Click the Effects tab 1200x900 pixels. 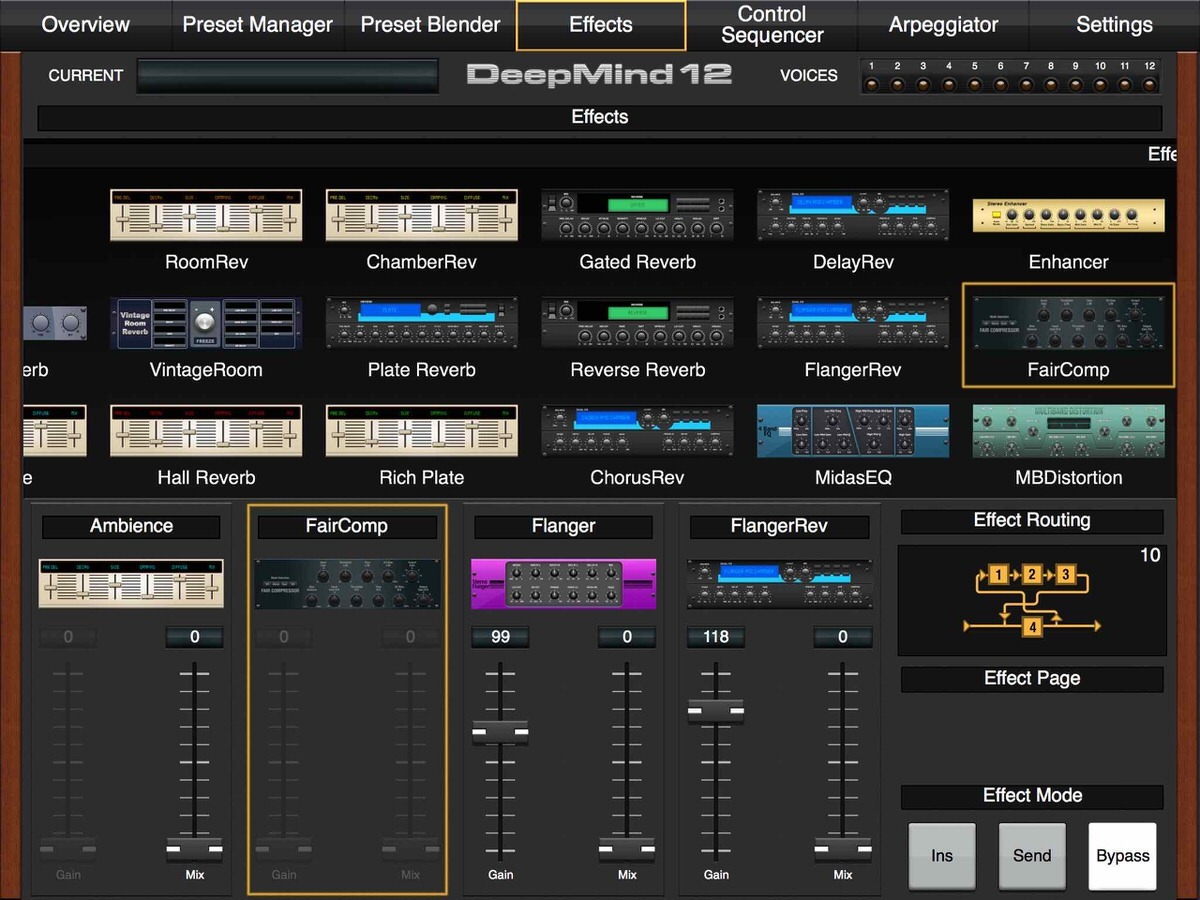[x=601, y=25]
